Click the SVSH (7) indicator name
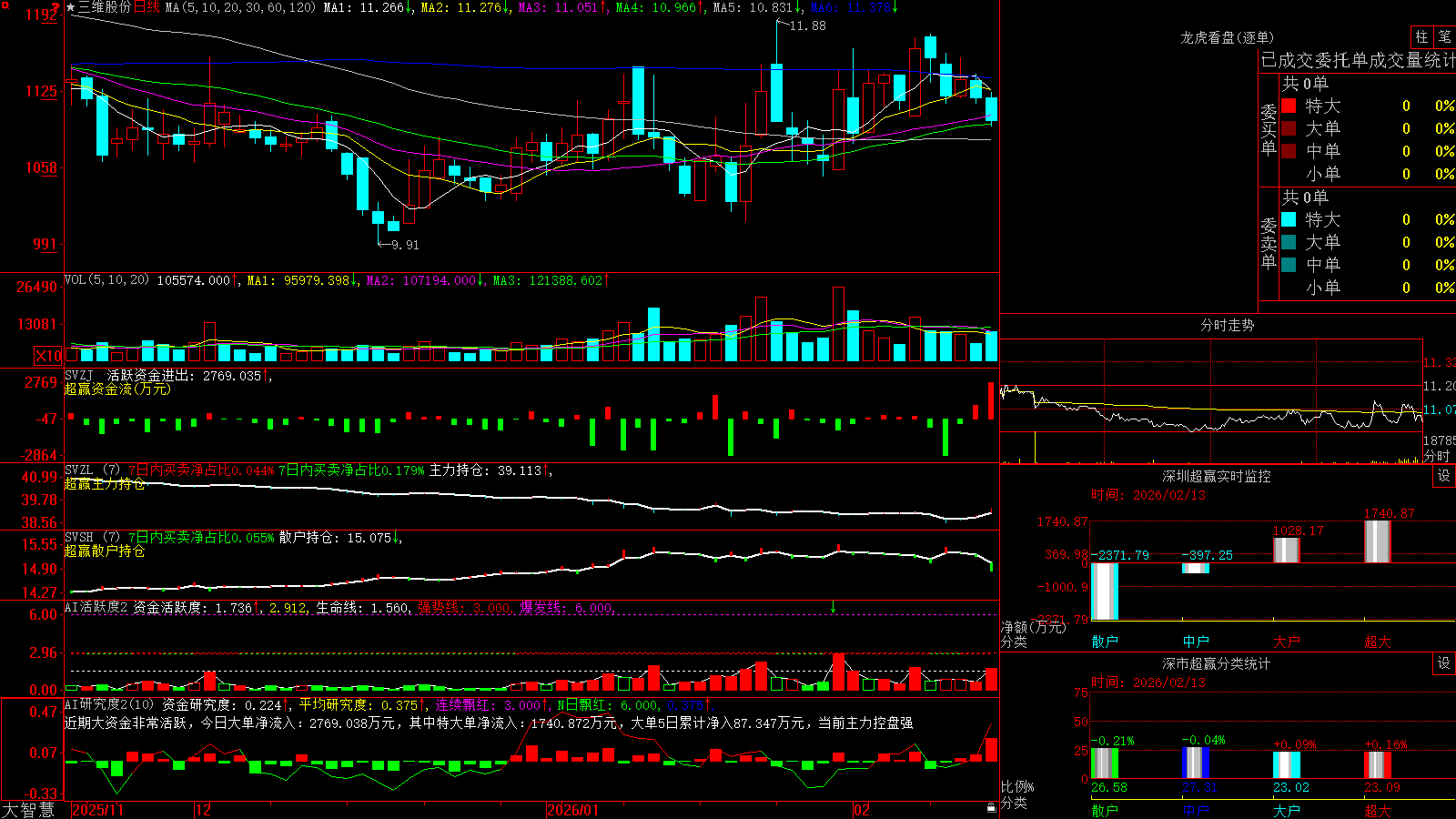This screenshot has width=1456, height=819. click(93, 537)
